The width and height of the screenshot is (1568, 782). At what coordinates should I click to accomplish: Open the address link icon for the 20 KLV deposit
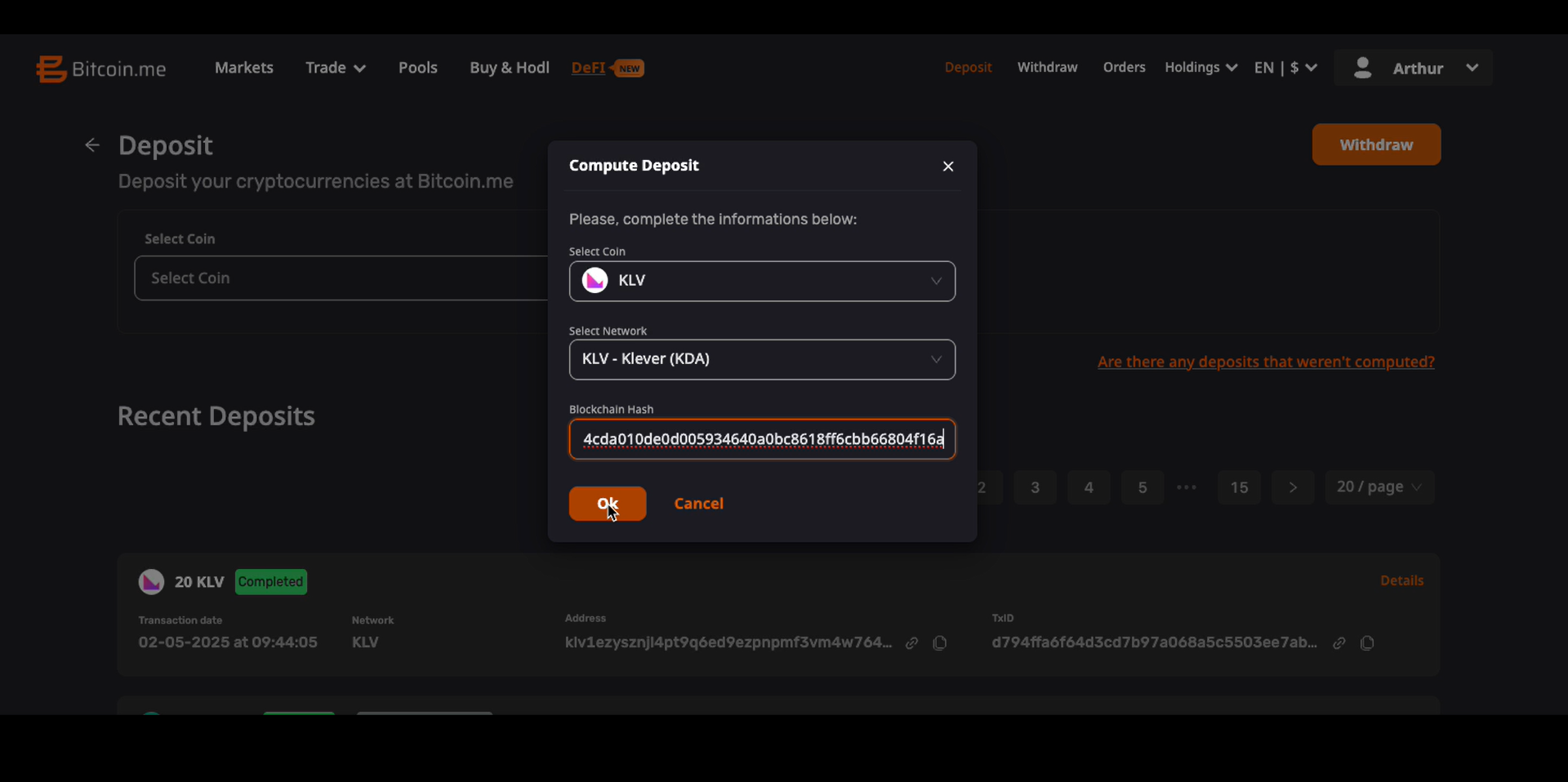click(x=911, y=643)
